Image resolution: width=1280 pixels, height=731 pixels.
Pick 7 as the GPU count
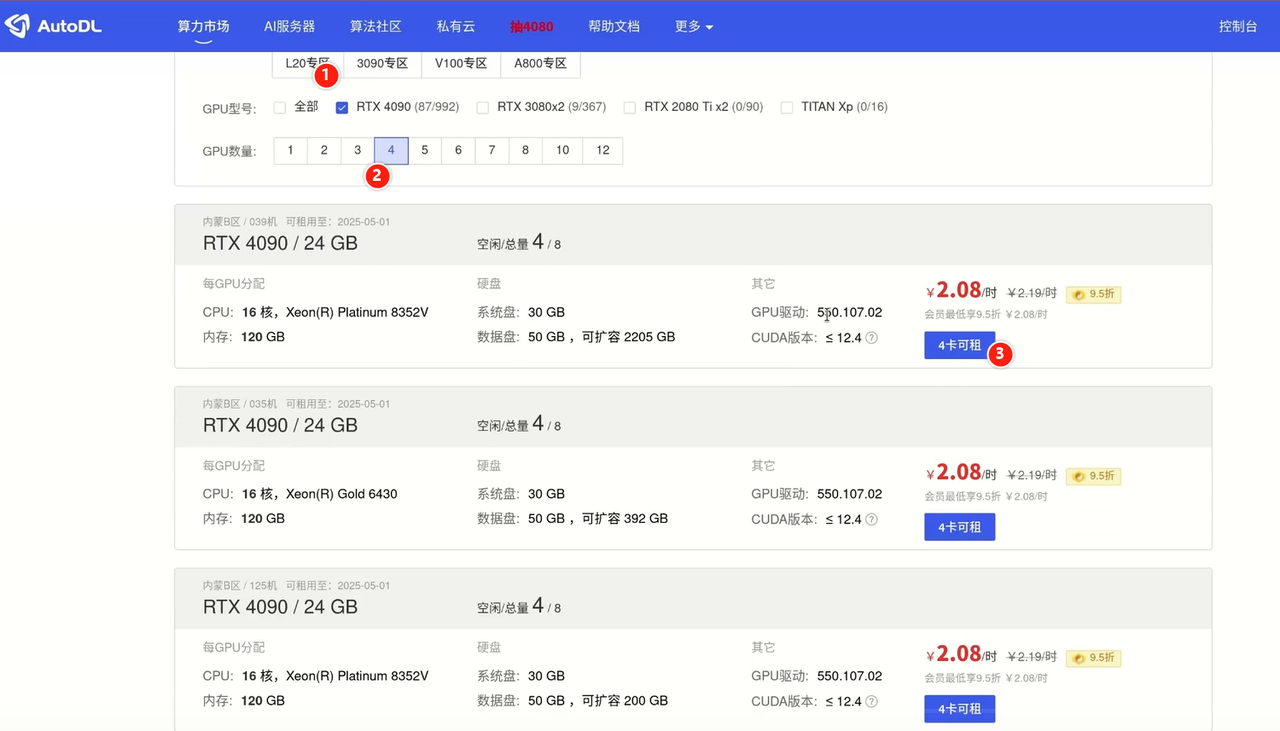point(492,151)
